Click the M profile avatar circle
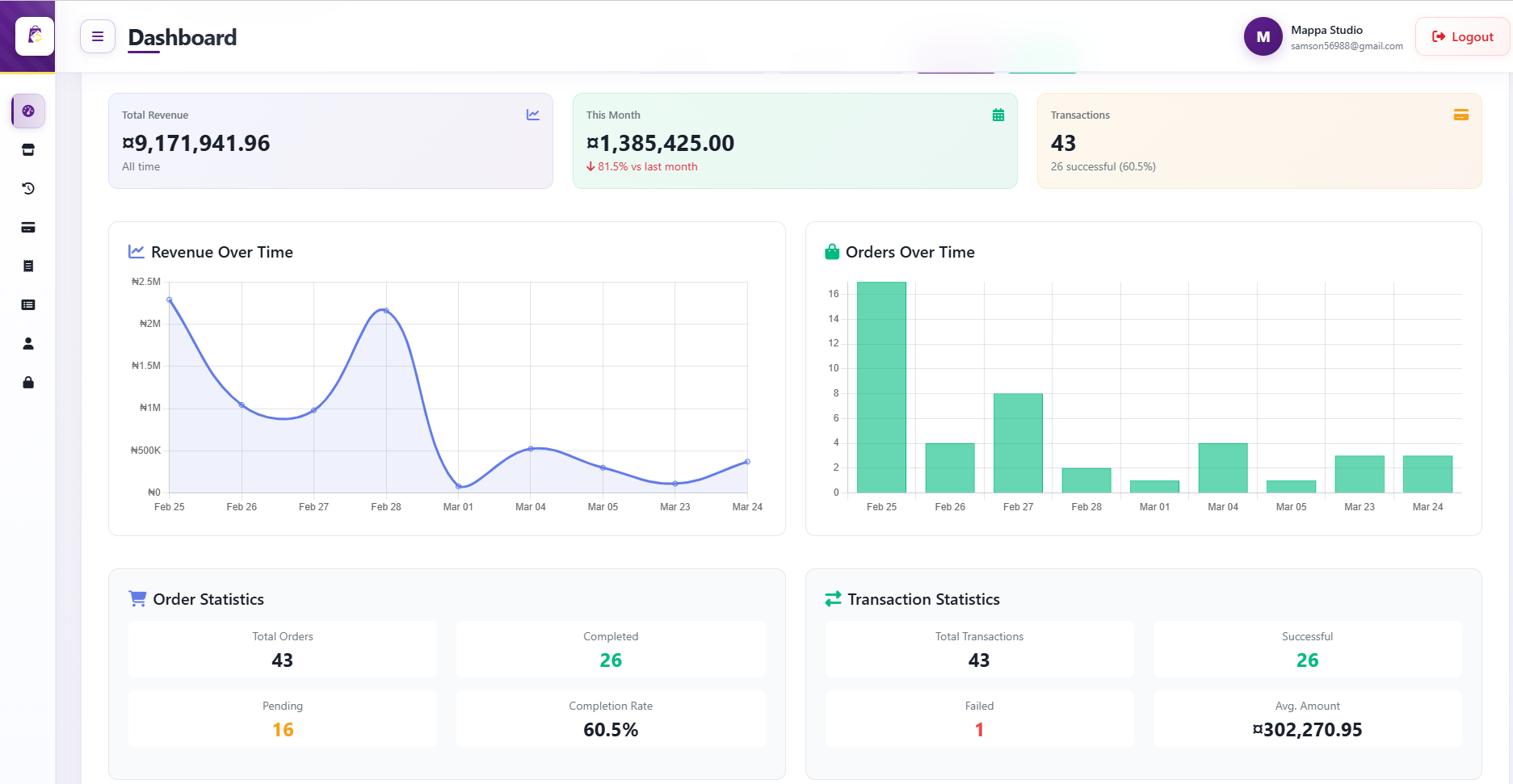 1263,36
